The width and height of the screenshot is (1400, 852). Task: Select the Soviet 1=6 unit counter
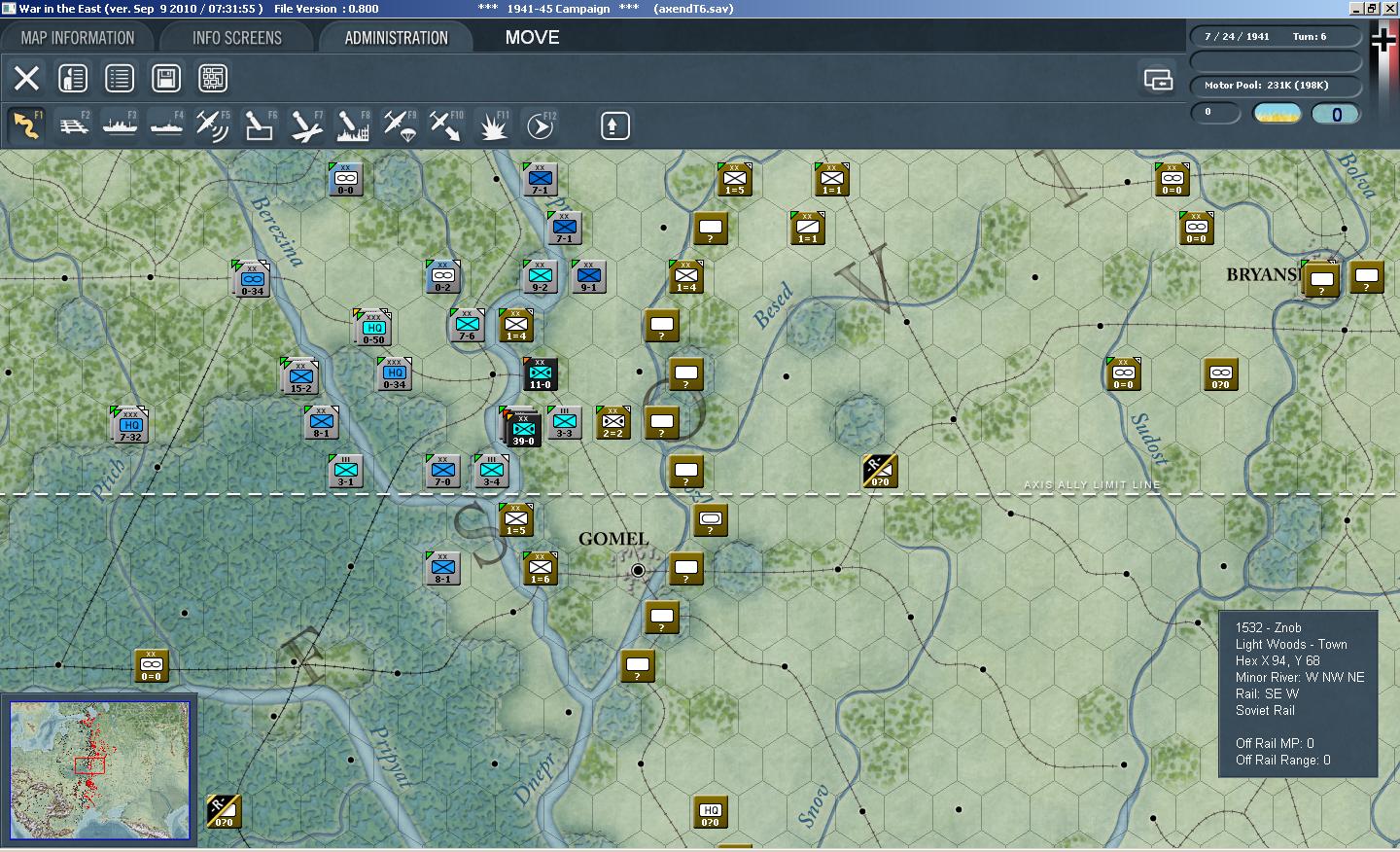[540, 568]
